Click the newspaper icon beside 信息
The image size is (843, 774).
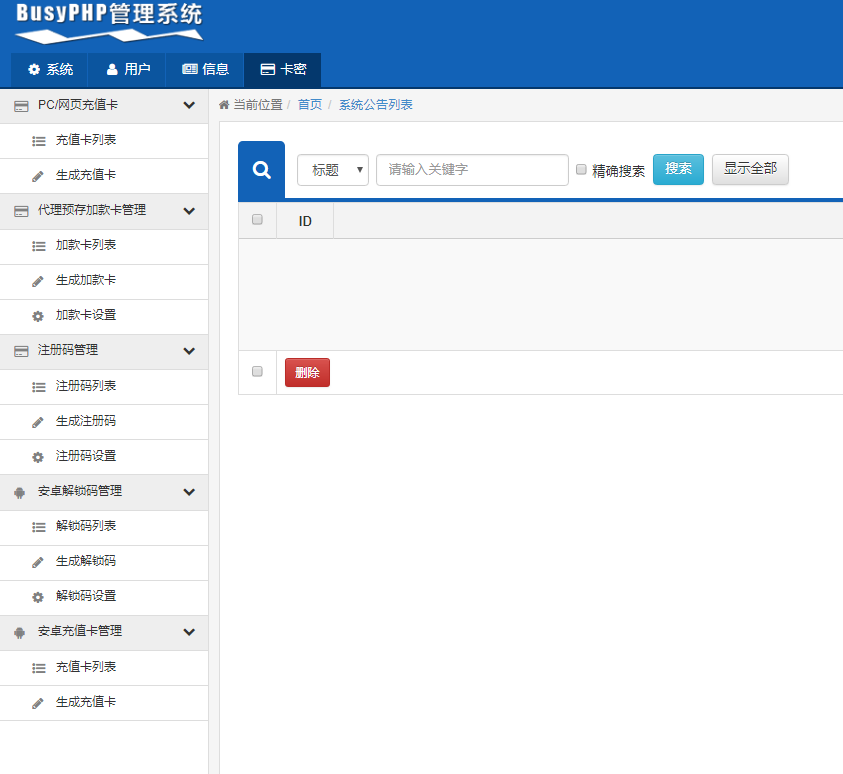[188, 70]
